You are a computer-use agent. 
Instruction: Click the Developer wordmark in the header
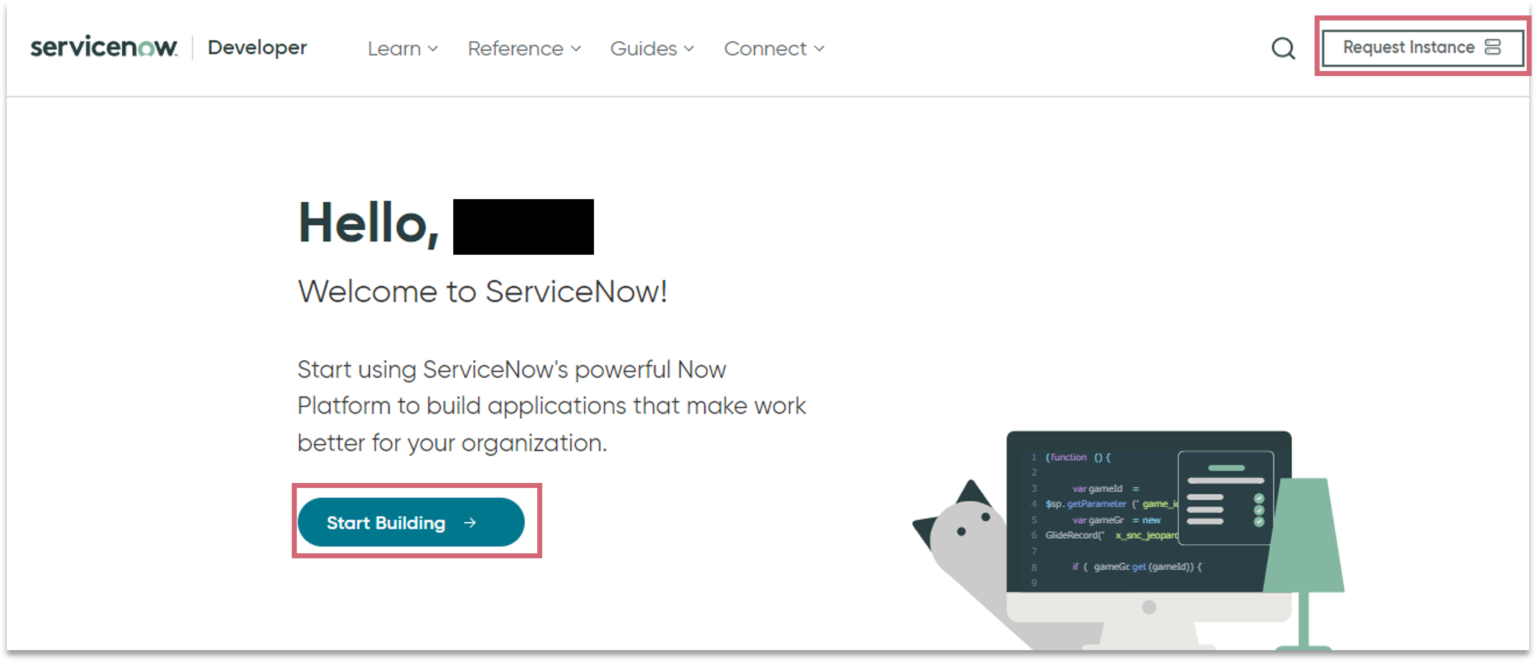(256, 47)
